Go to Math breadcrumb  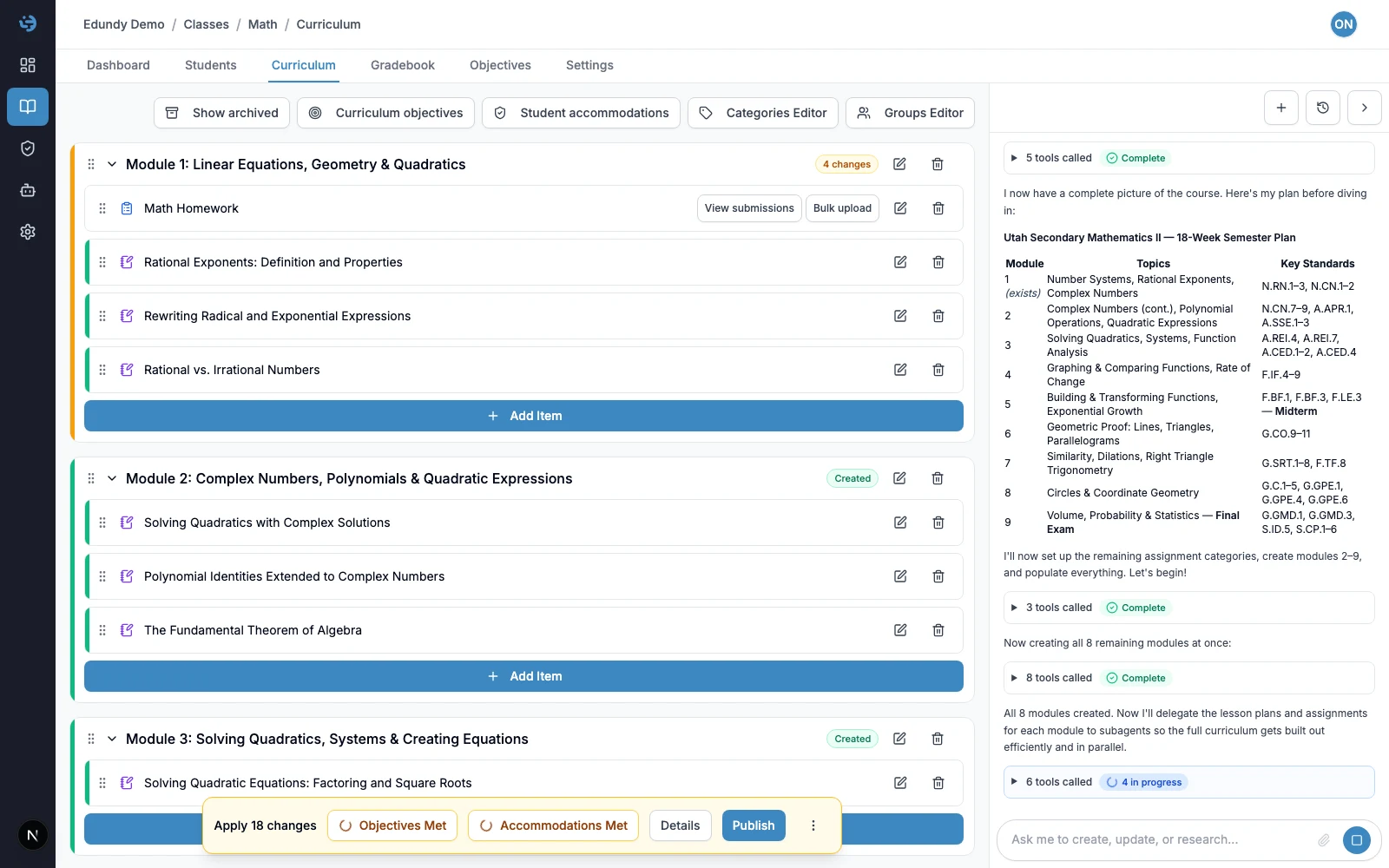pos(262,24)
